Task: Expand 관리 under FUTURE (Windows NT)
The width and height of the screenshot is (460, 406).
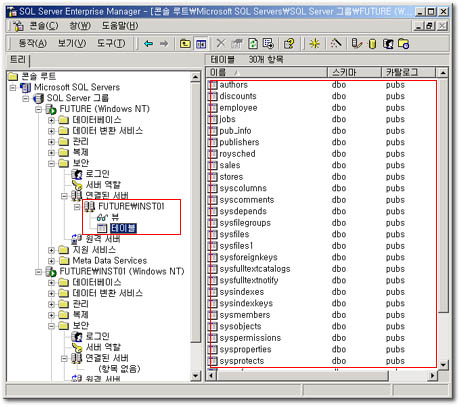Action: tap(51, 142)
